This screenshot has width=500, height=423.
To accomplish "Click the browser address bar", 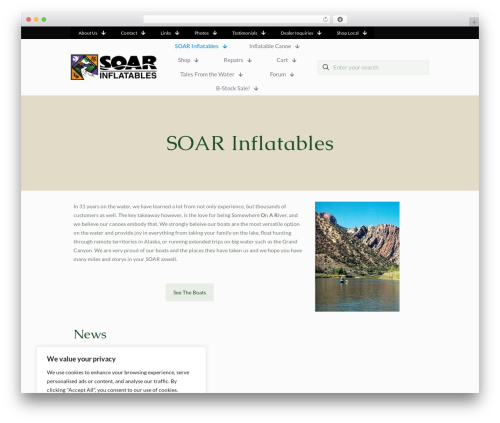I will [x=237, y=19].
